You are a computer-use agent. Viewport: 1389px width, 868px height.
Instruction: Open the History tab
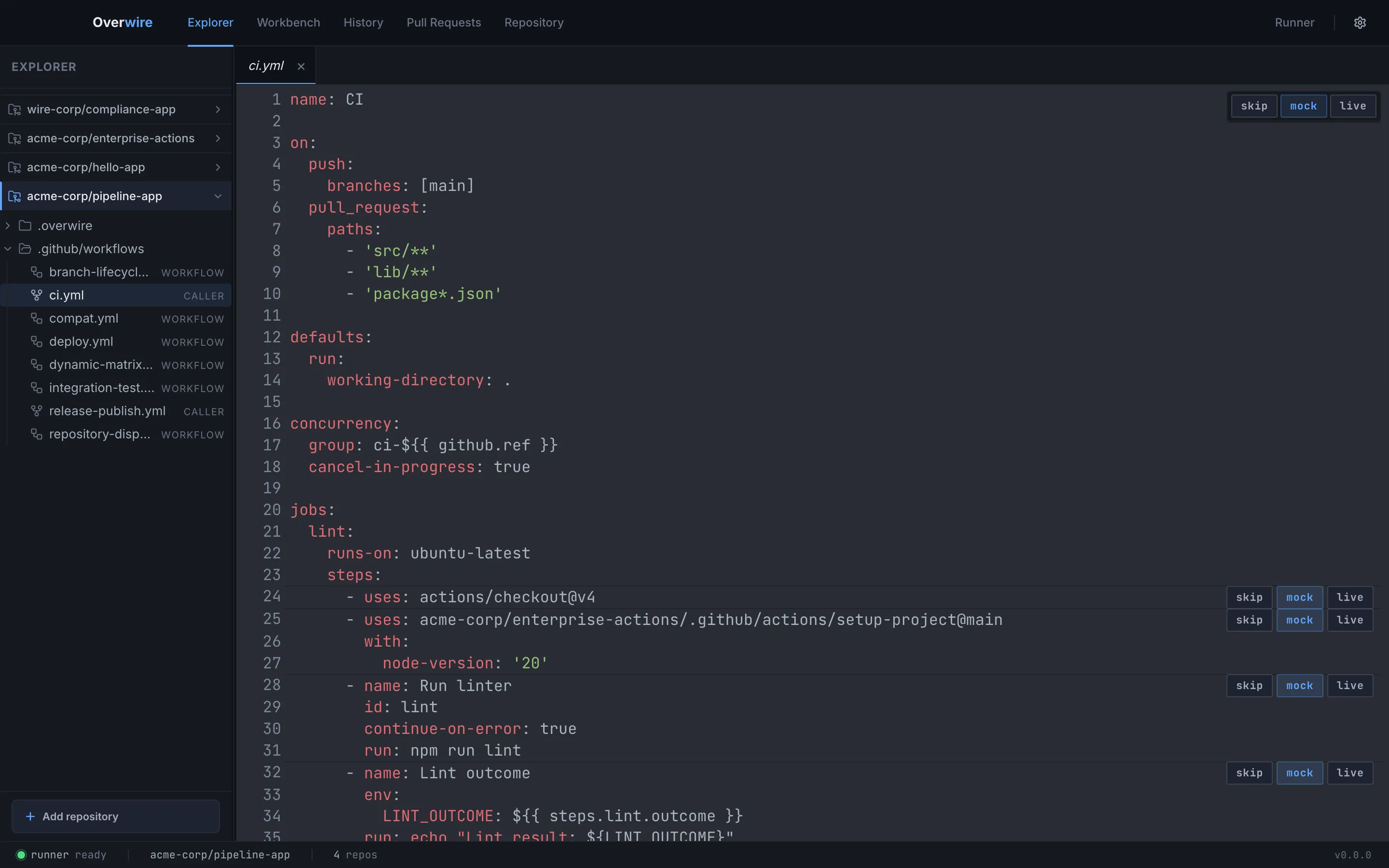(x=363, y=22)
